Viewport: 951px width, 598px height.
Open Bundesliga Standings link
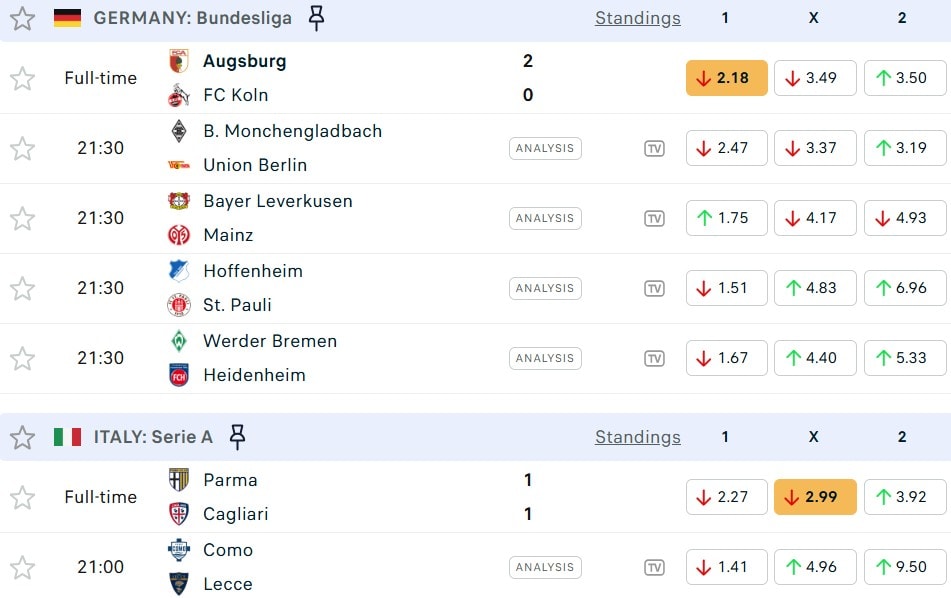pyautogui.click(x=637, y=18)
